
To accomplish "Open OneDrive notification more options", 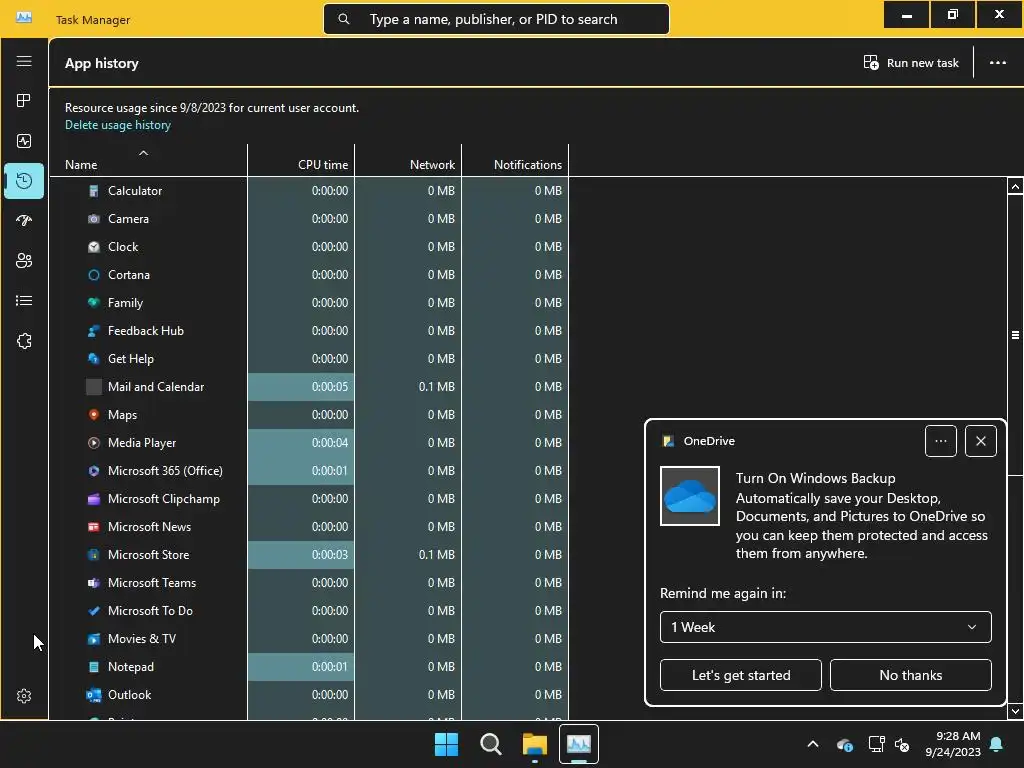I will tap(940, 441).
